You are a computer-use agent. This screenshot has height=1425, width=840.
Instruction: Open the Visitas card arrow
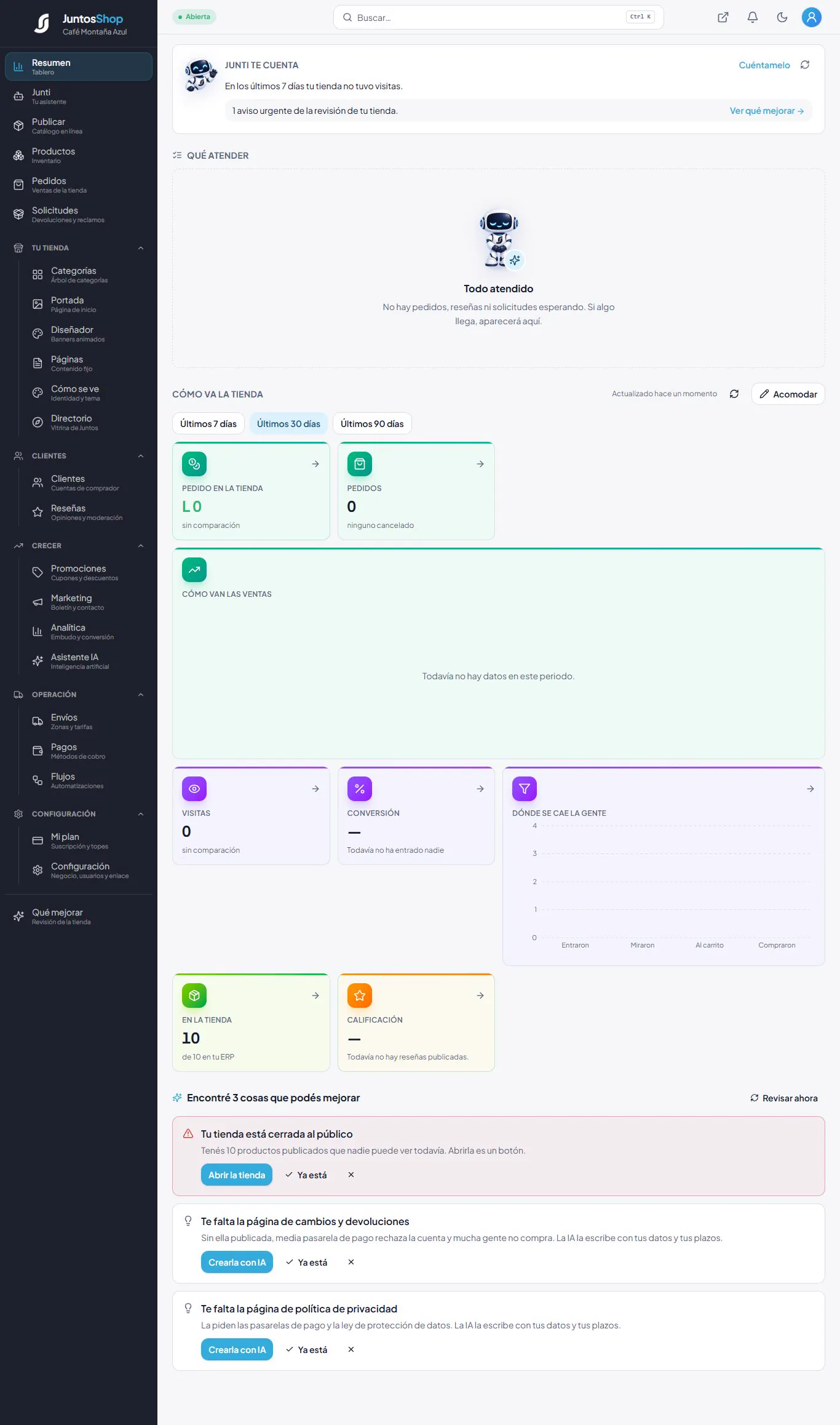point(315,789)
